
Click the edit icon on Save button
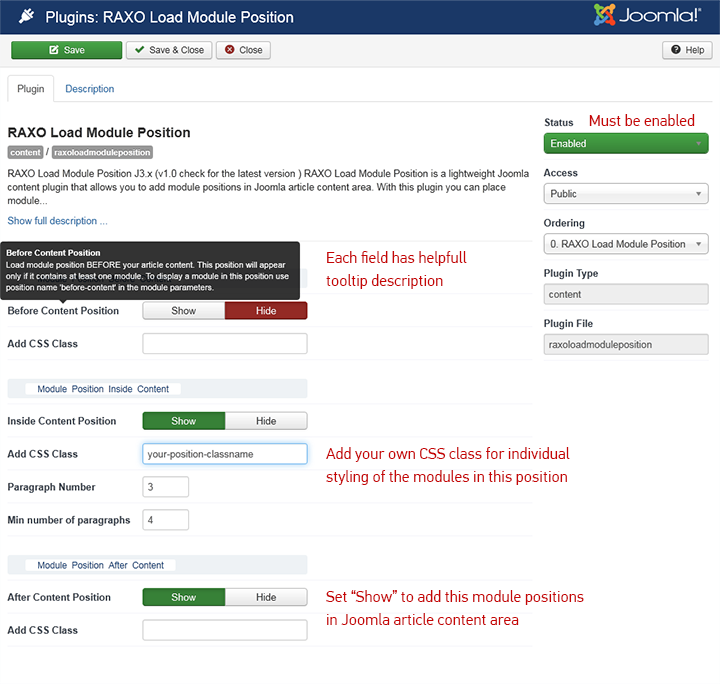tap(54, 50)
